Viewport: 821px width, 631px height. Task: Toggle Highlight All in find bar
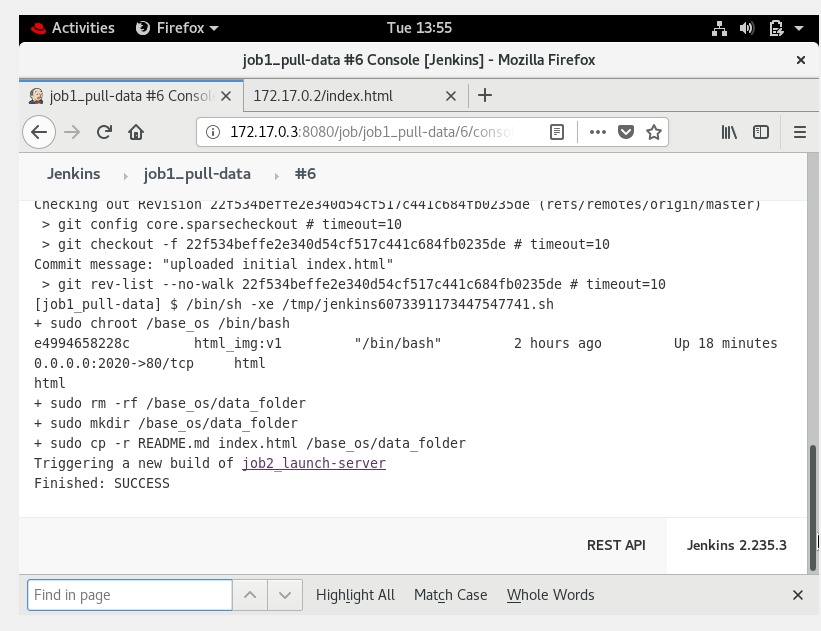pyautogui.click(x=355, y=595)
